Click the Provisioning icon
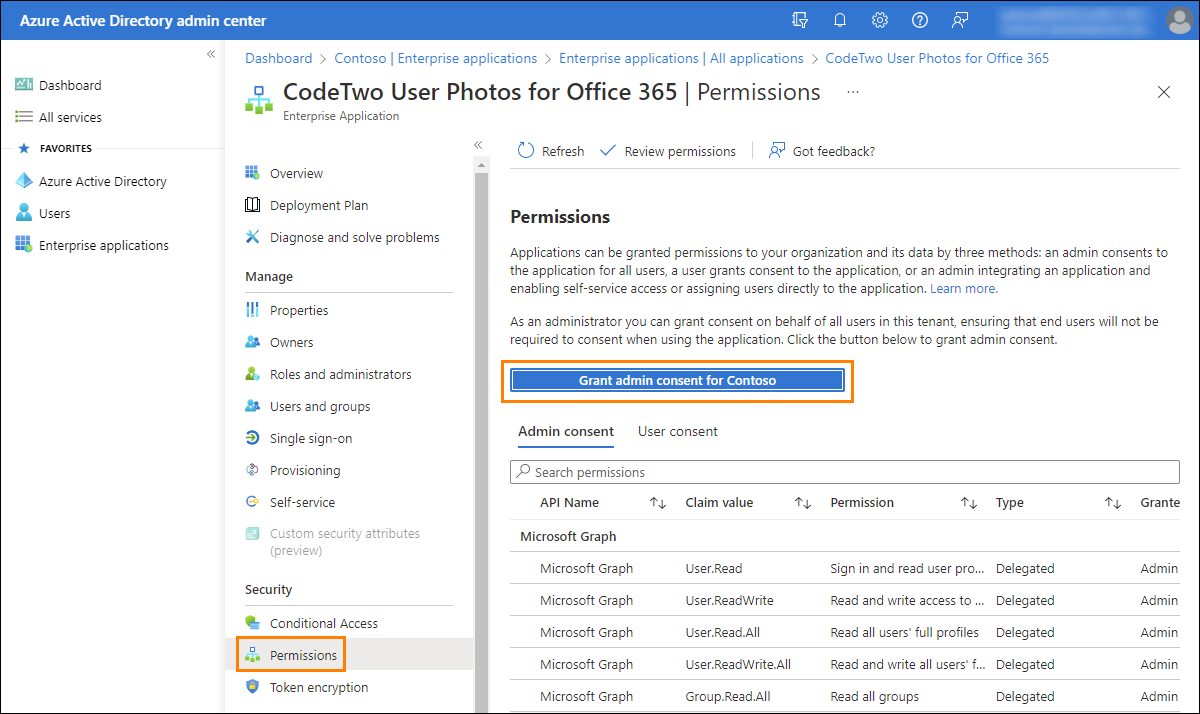The width and height of the screenshot is (1200, 714). click(253, 470)
